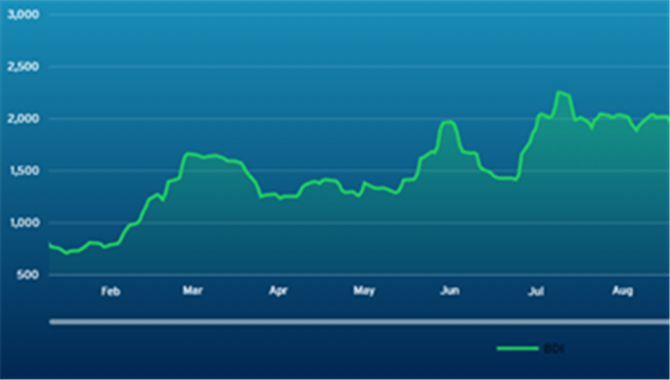Click the 2,000 y-axis value
Image resolution: width=670 pixels, height=380 pixels.
(x=24, y=118)
